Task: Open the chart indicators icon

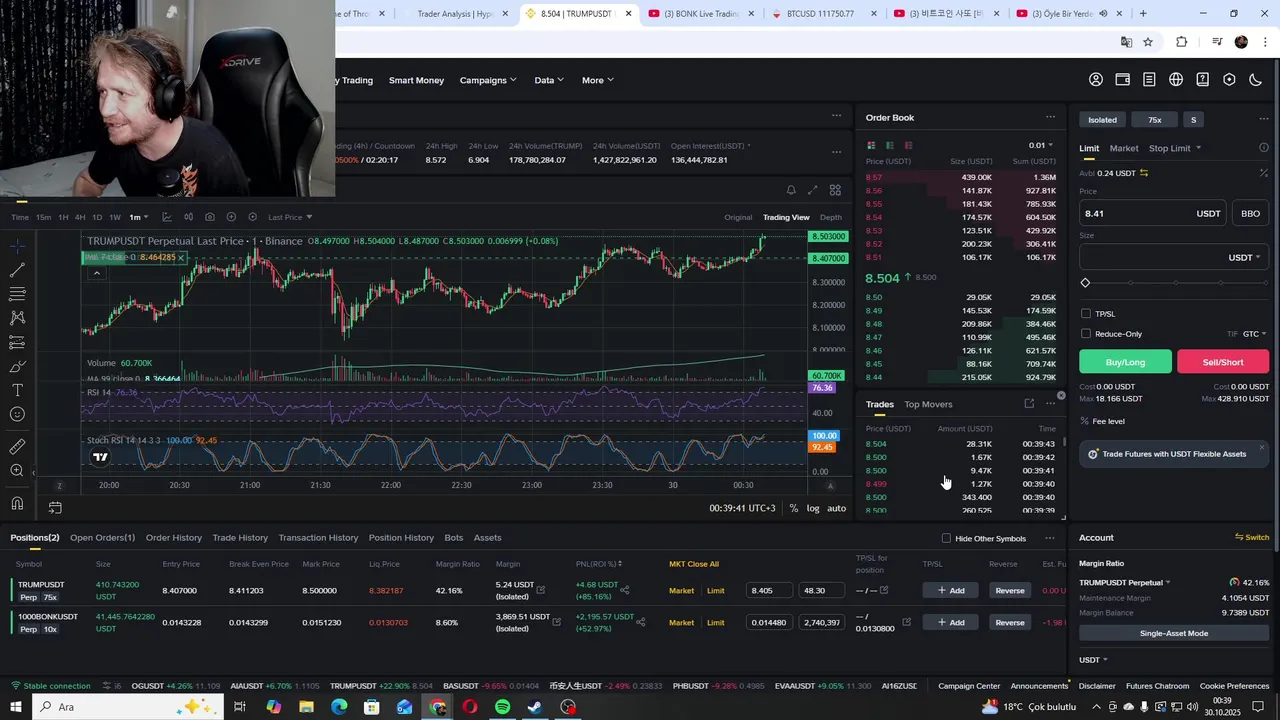Action: pyautogui.click(x=166, y=217)
